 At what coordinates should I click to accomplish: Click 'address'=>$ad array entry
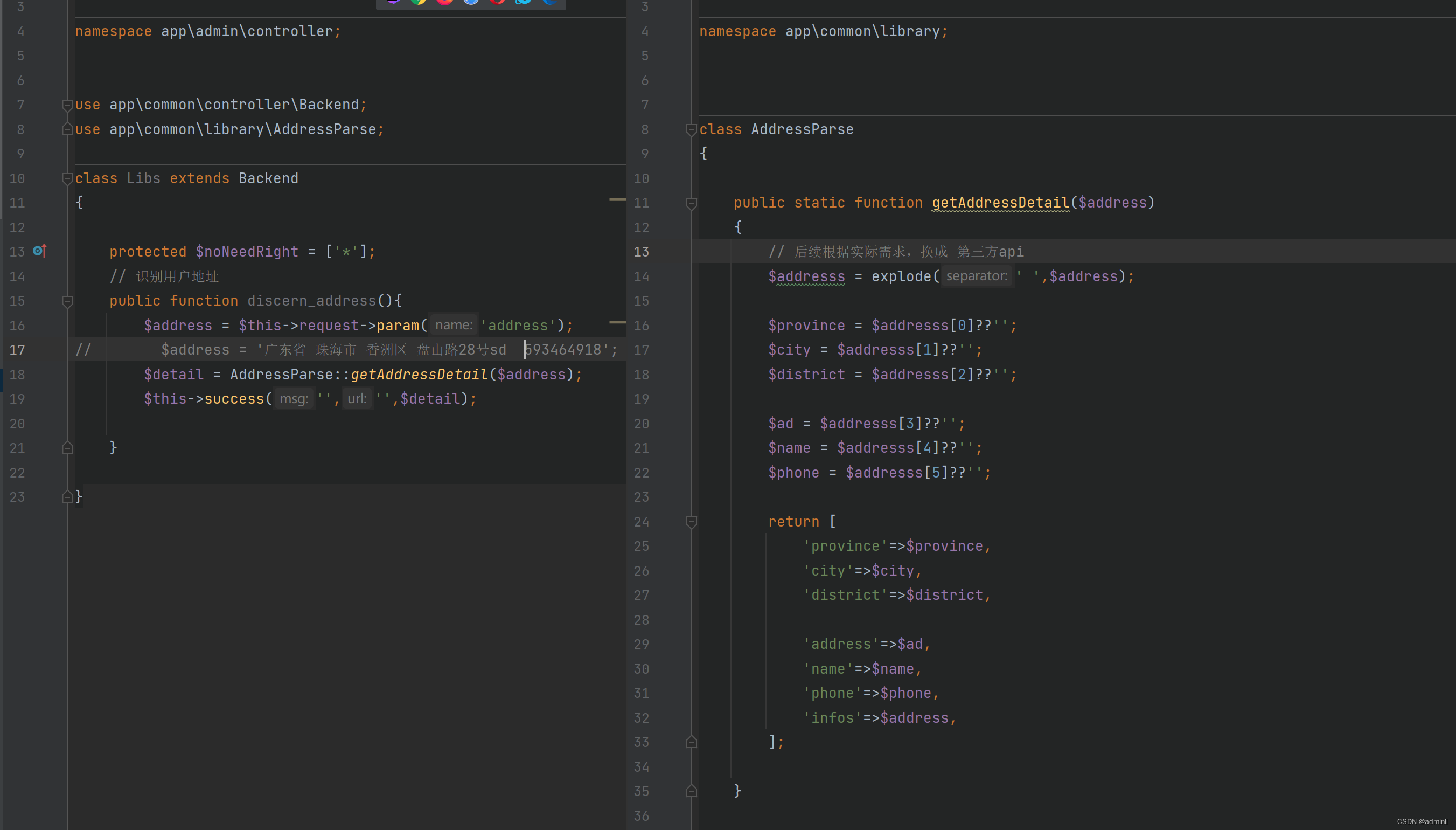(867, 644)
